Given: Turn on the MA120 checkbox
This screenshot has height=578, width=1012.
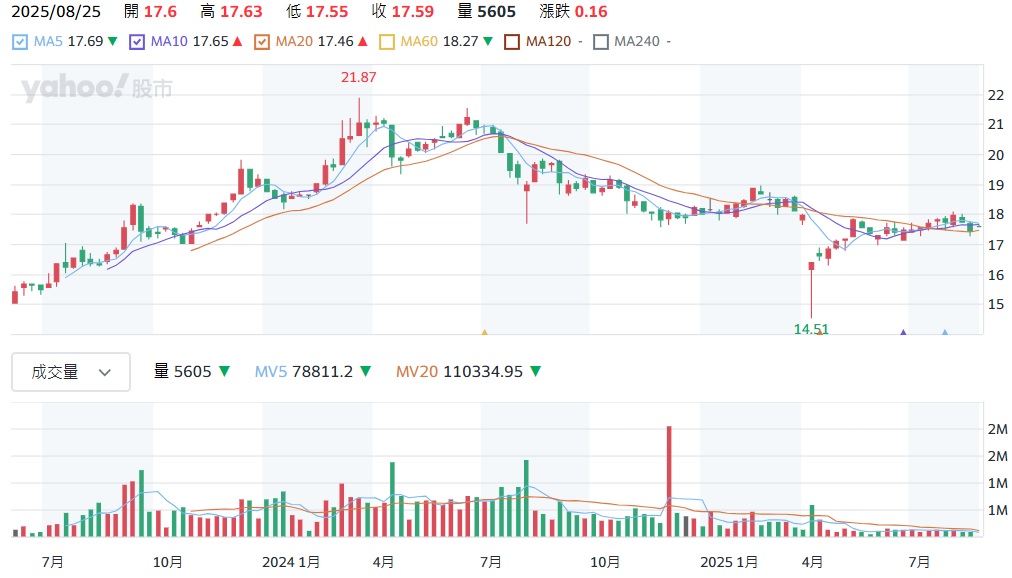Looking at the screenshot, I should 512,42.
